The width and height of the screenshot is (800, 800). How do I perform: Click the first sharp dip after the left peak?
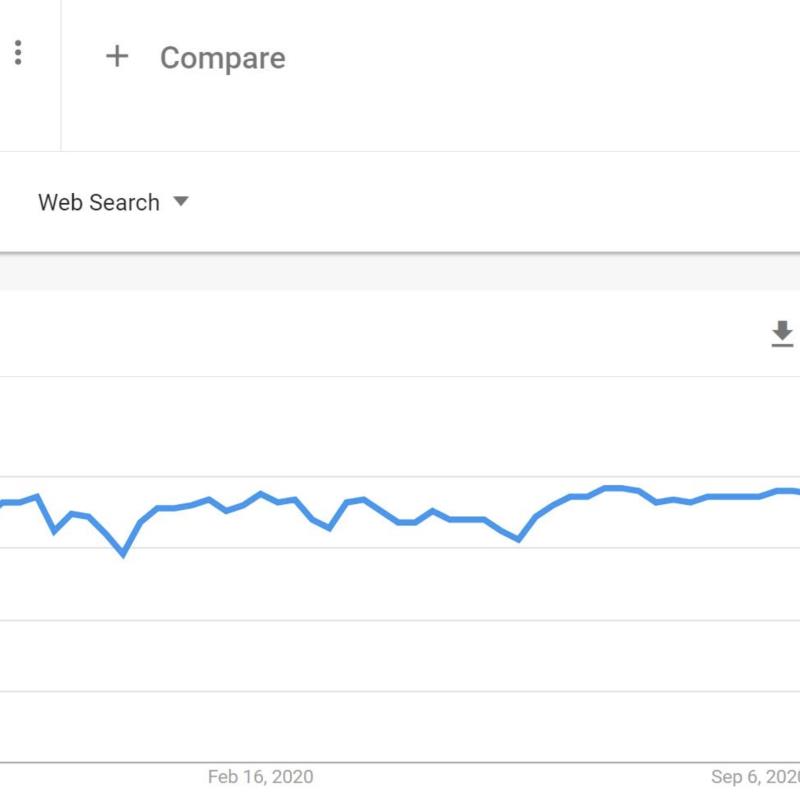(55, 532)
